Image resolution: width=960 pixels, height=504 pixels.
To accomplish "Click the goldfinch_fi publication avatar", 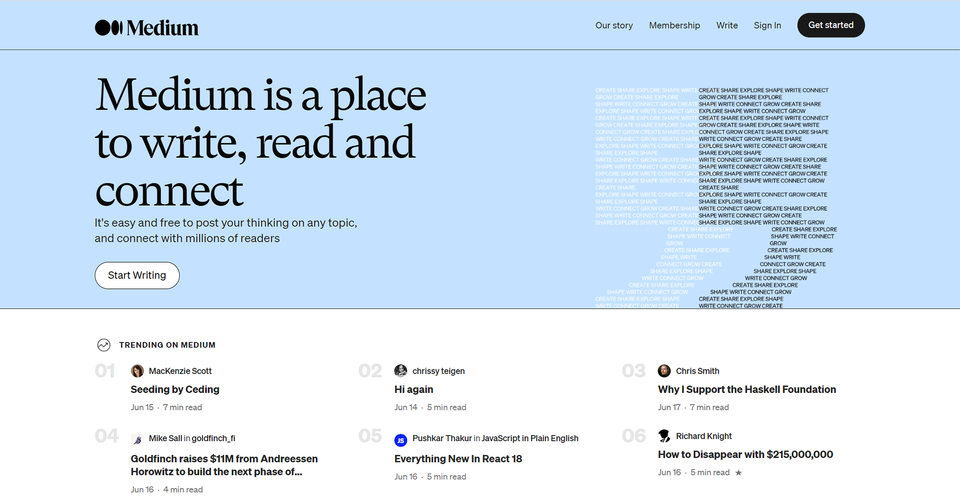I will tap(137, 440).
